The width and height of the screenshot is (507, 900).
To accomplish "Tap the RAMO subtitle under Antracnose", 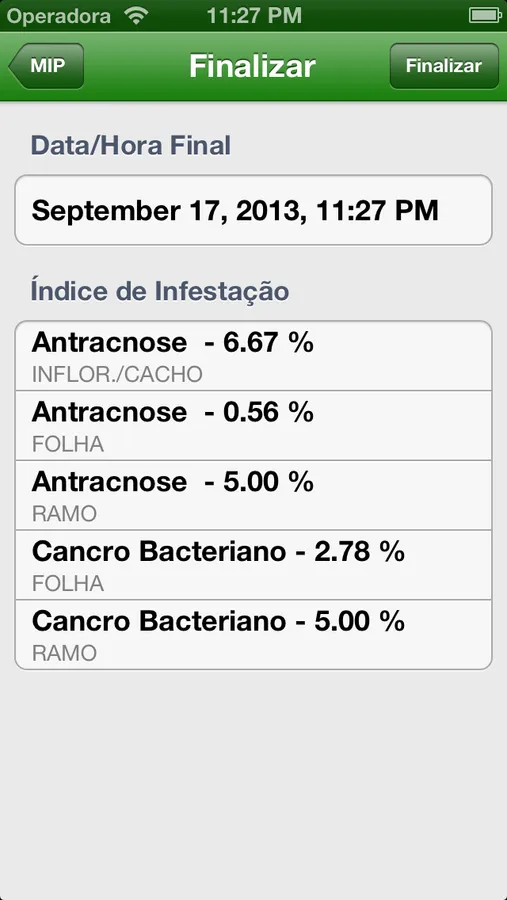I will [64, 514].
